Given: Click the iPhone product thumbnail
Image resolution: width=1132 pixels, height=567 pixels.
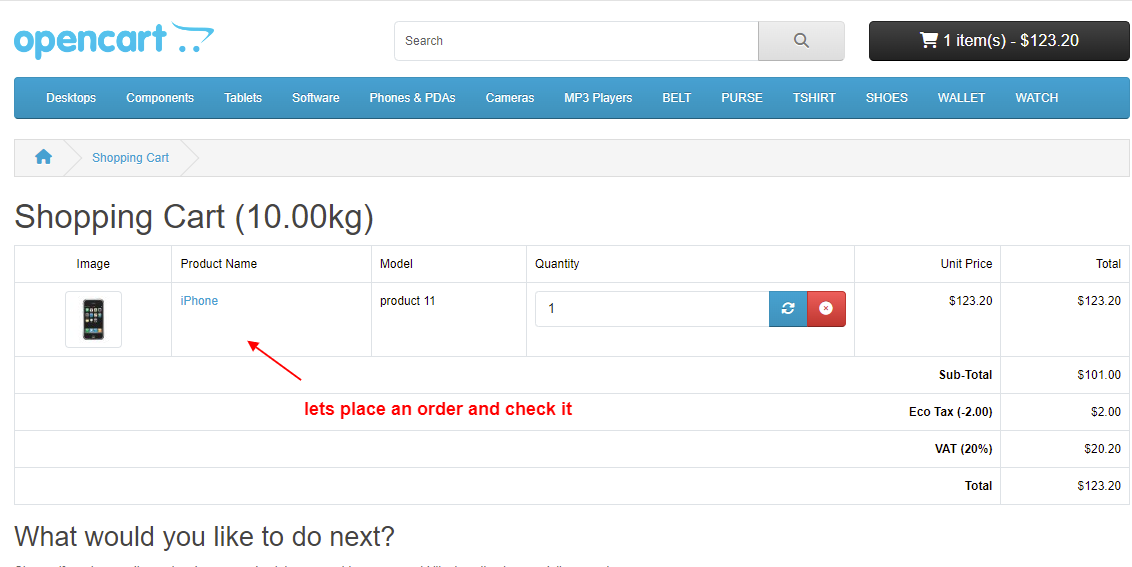Looking at the screenshot, I should 93,319.
